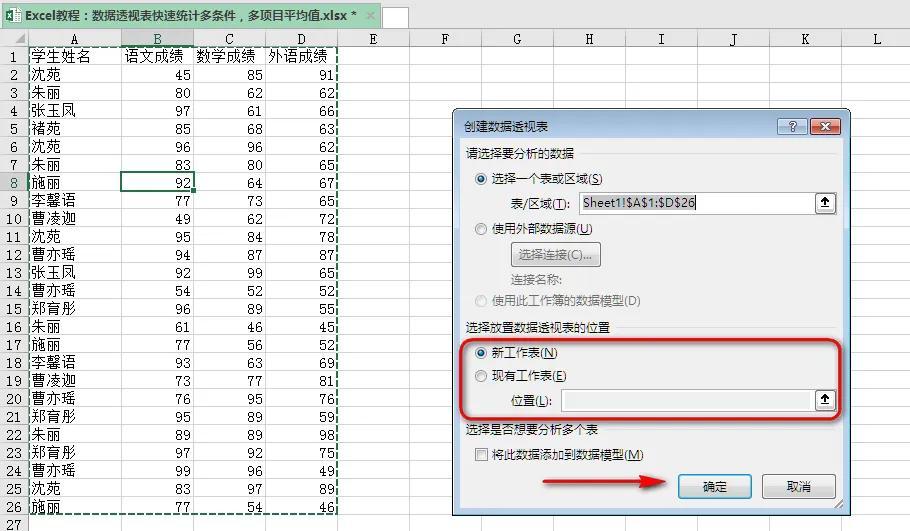Click cell D2 with value 91
910x531 pixels.
(x=301, y=75)
